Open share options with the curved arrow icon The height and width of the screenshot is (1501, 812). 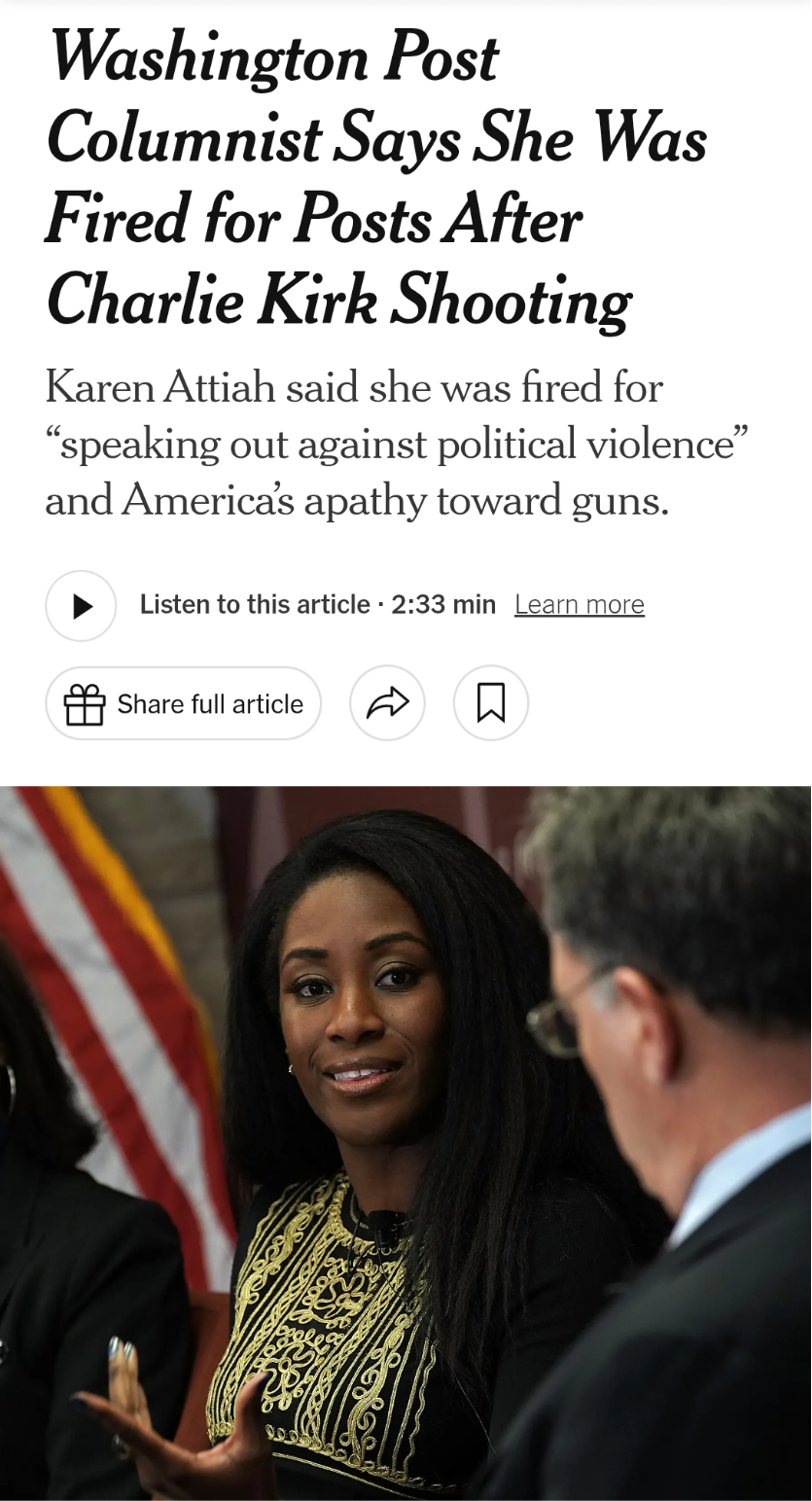[387, 703]
